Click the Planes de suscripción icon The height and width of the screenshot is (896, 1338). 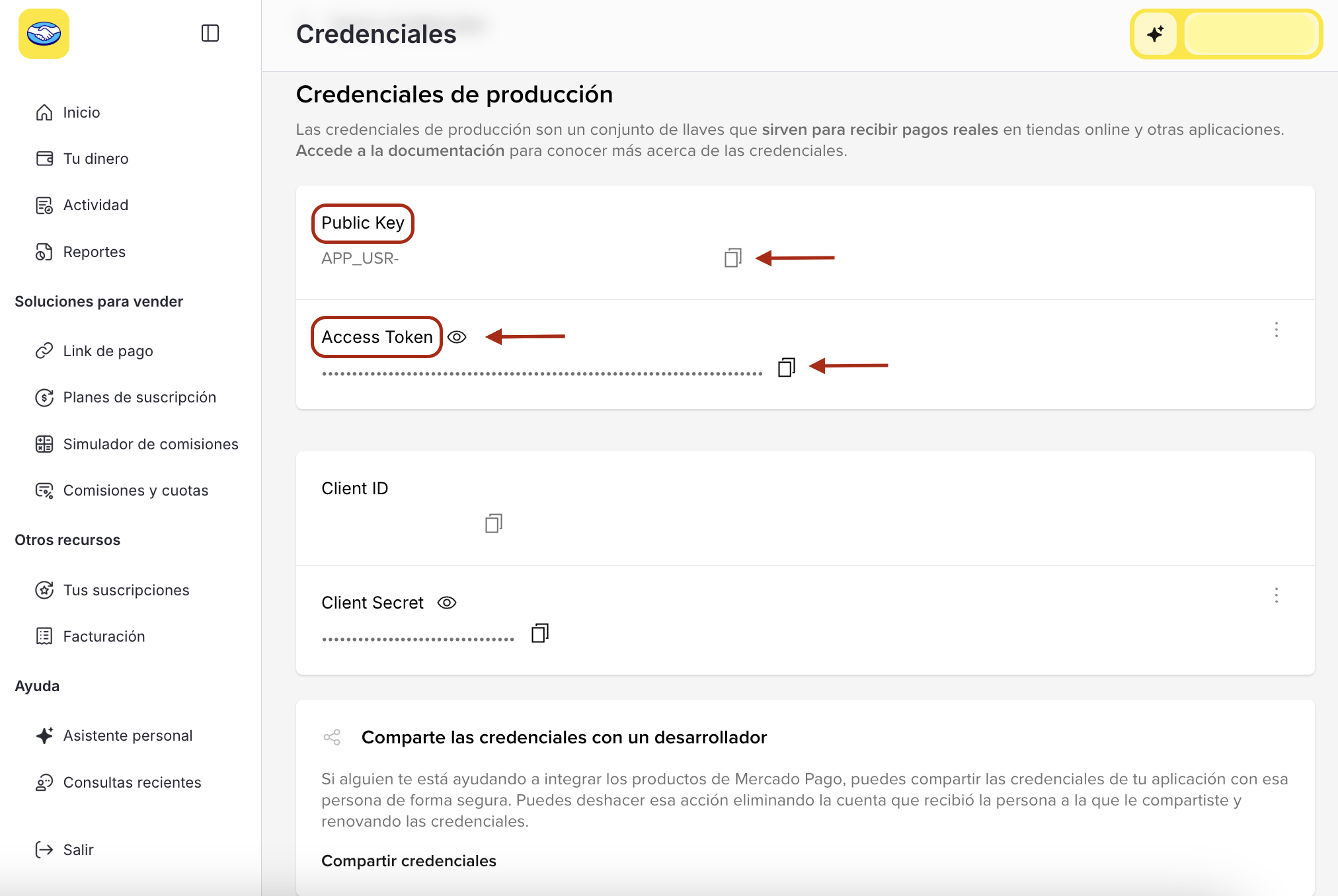tap(44, 397)
